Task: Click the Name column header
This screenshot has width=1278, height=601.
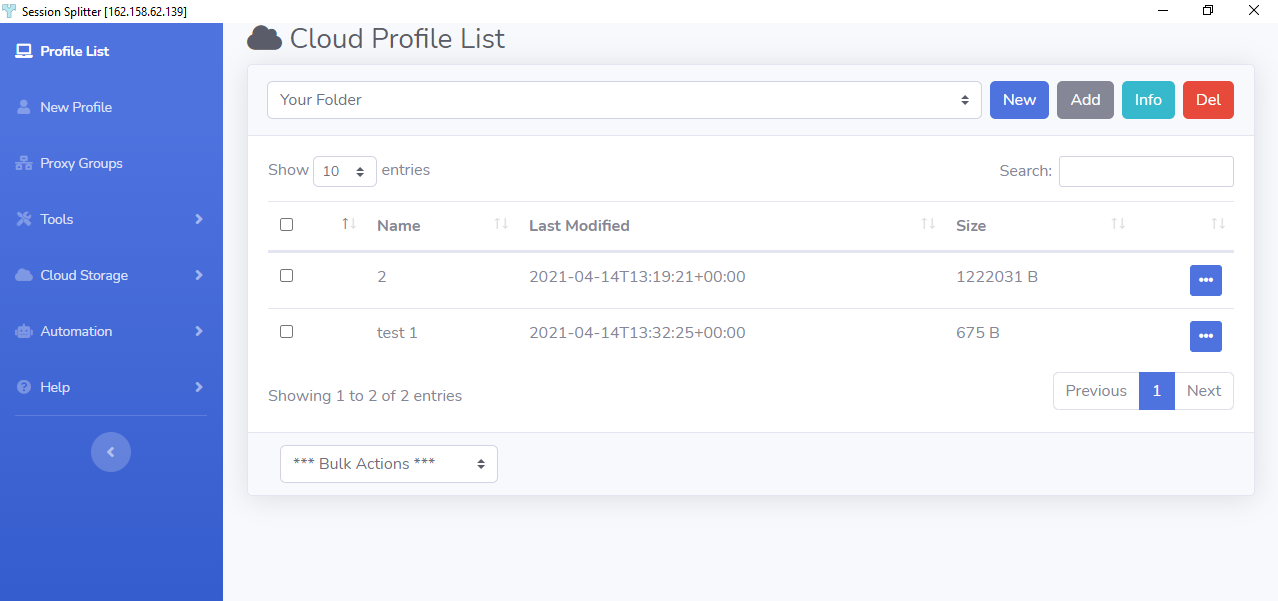Action: coord(398,226)
